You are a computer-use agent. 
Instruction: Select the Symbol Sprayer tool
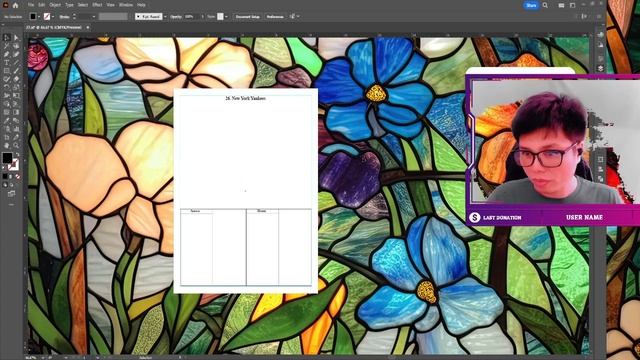7,129
